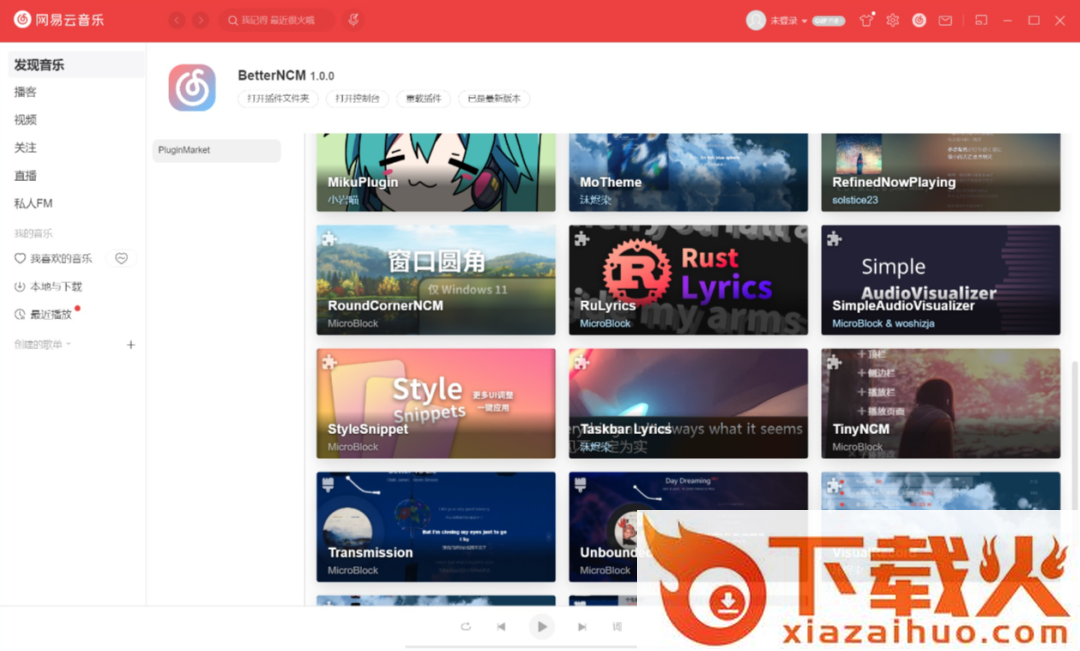
Task: Open settings gear icon
Action: tap(893, 20)
